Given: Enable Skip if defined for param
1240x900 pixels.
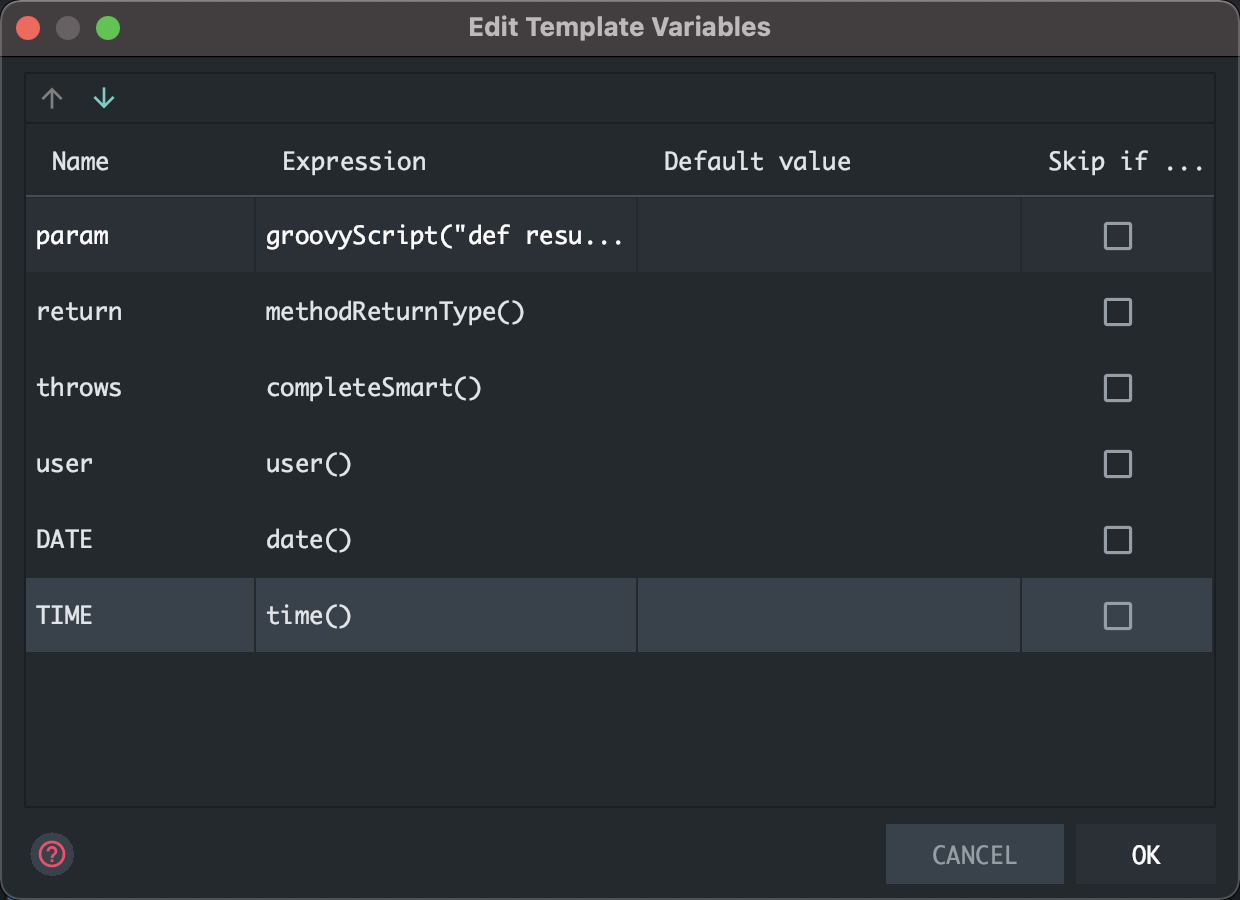Looking at the screenshot, I should point(1117,236).
